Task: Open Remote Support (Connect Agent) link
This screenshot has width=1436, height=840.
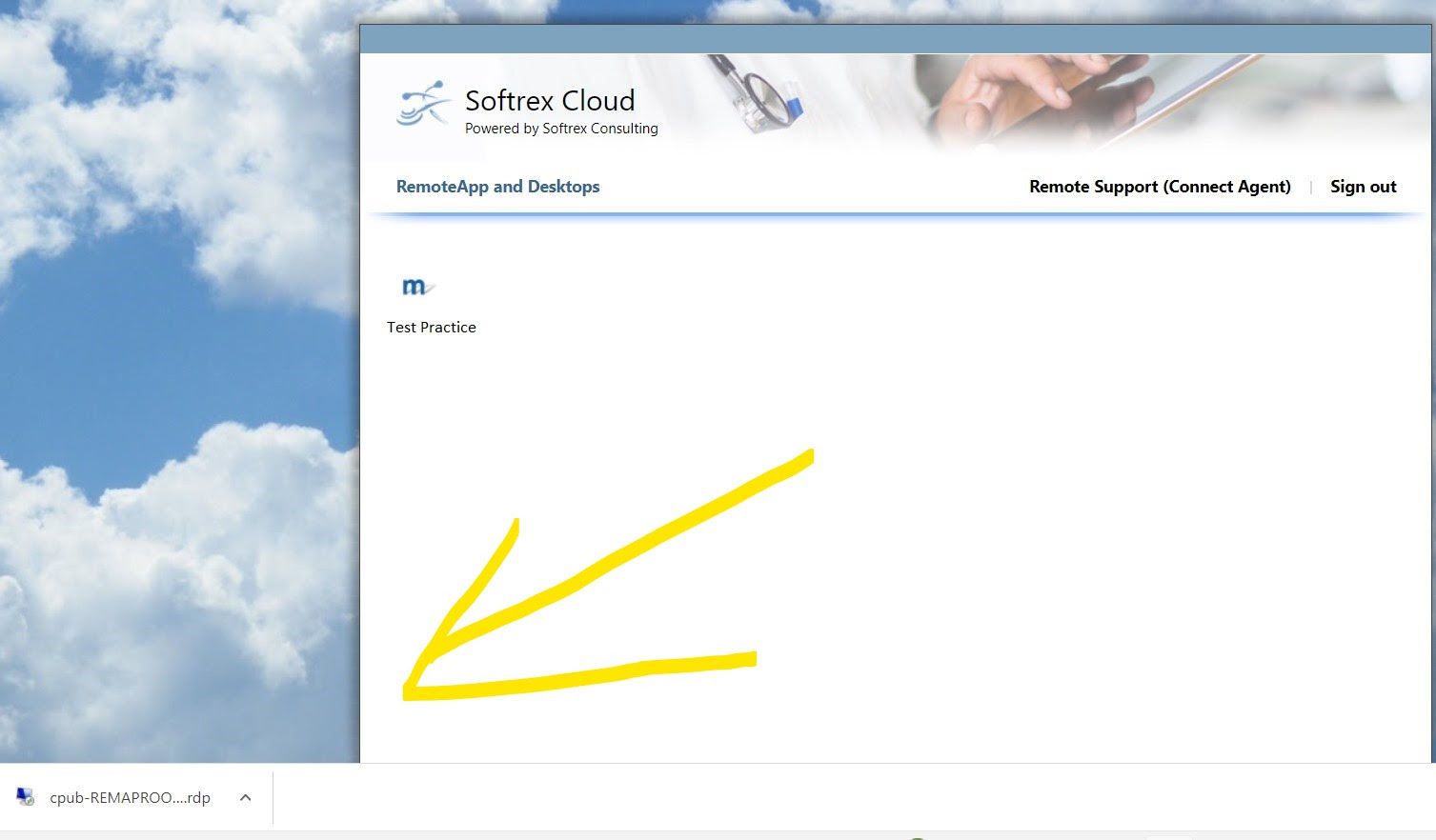Action: (x=1160, y=187)
